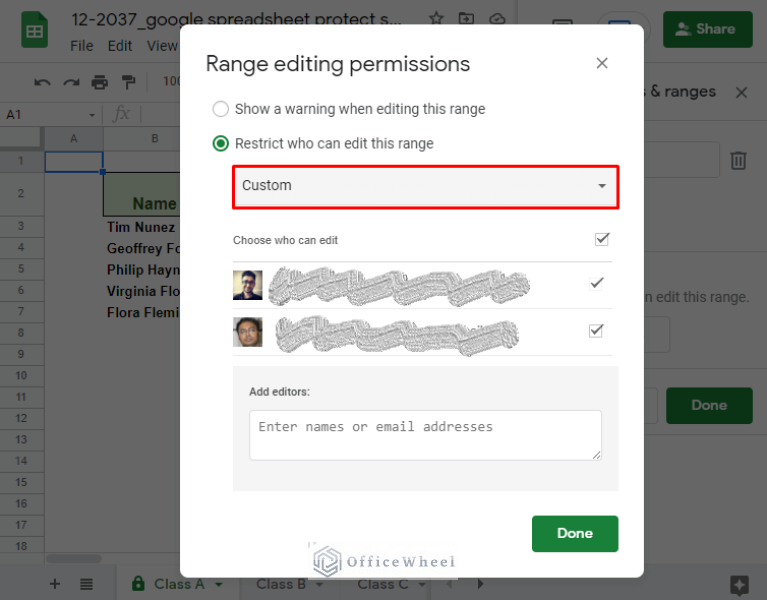Click the redo arrow icon
This screenshot has width=767, height=600.
[71, 82]
